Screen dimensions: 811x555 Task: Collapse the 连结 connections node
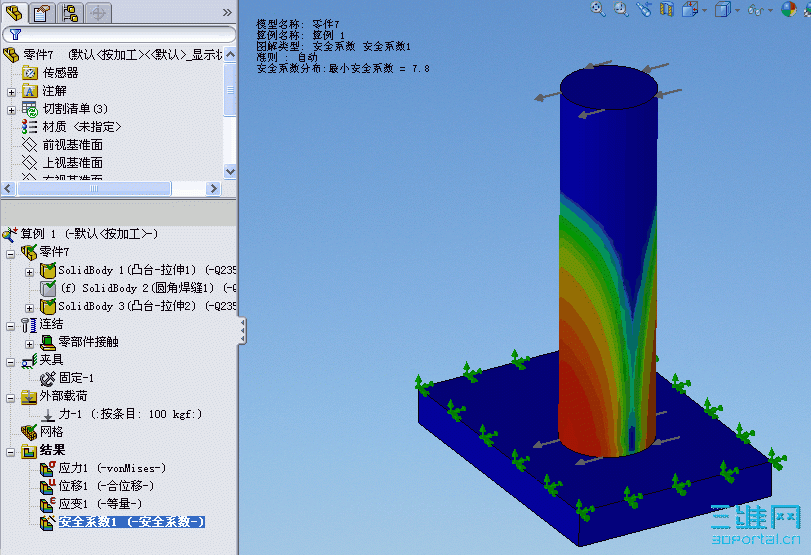click(10, 326)
